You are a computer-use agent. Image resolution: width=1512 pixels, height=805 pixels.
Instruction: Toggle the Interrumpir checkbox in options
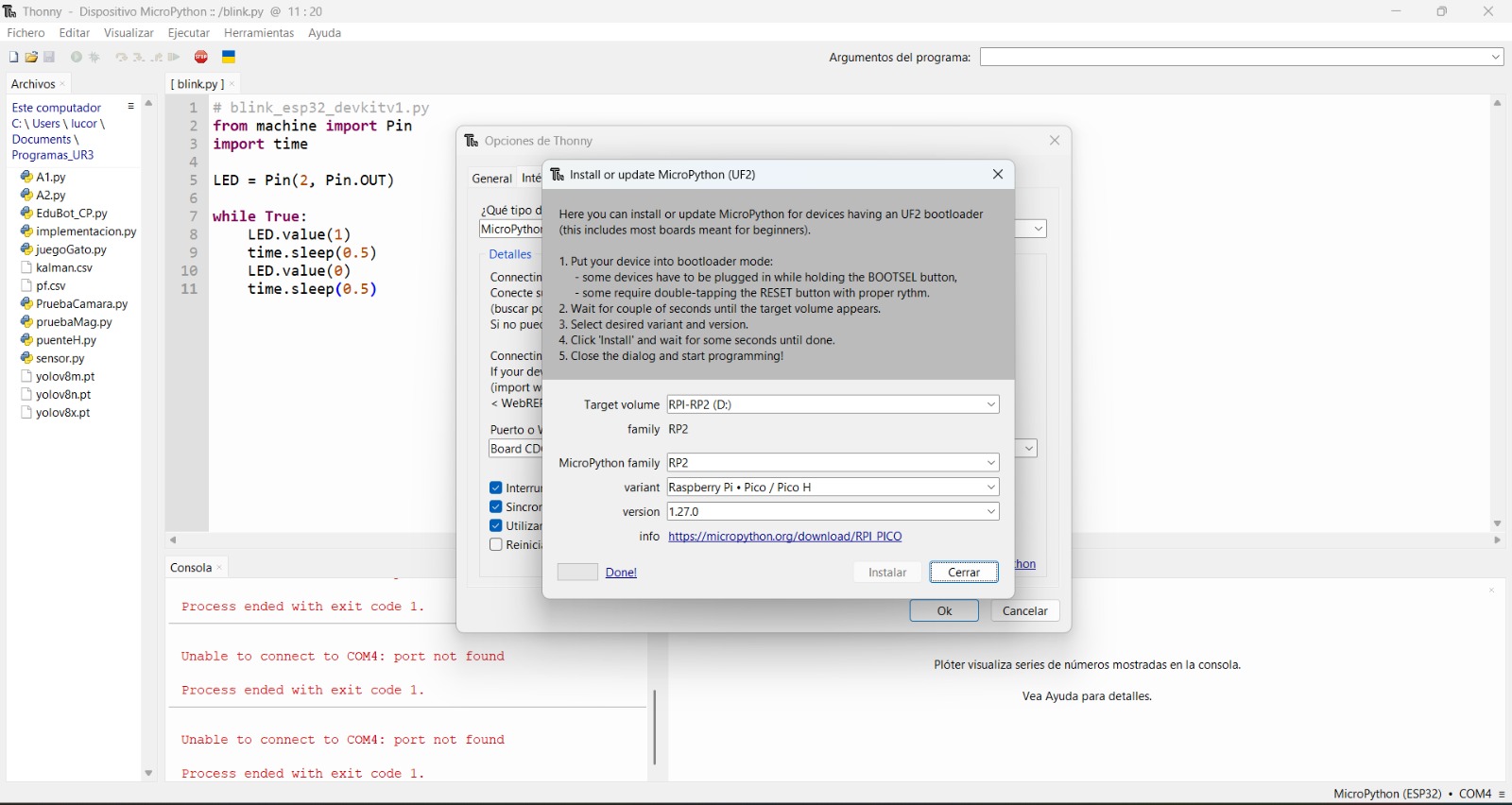pyautogui.click(x=495, y=488)
